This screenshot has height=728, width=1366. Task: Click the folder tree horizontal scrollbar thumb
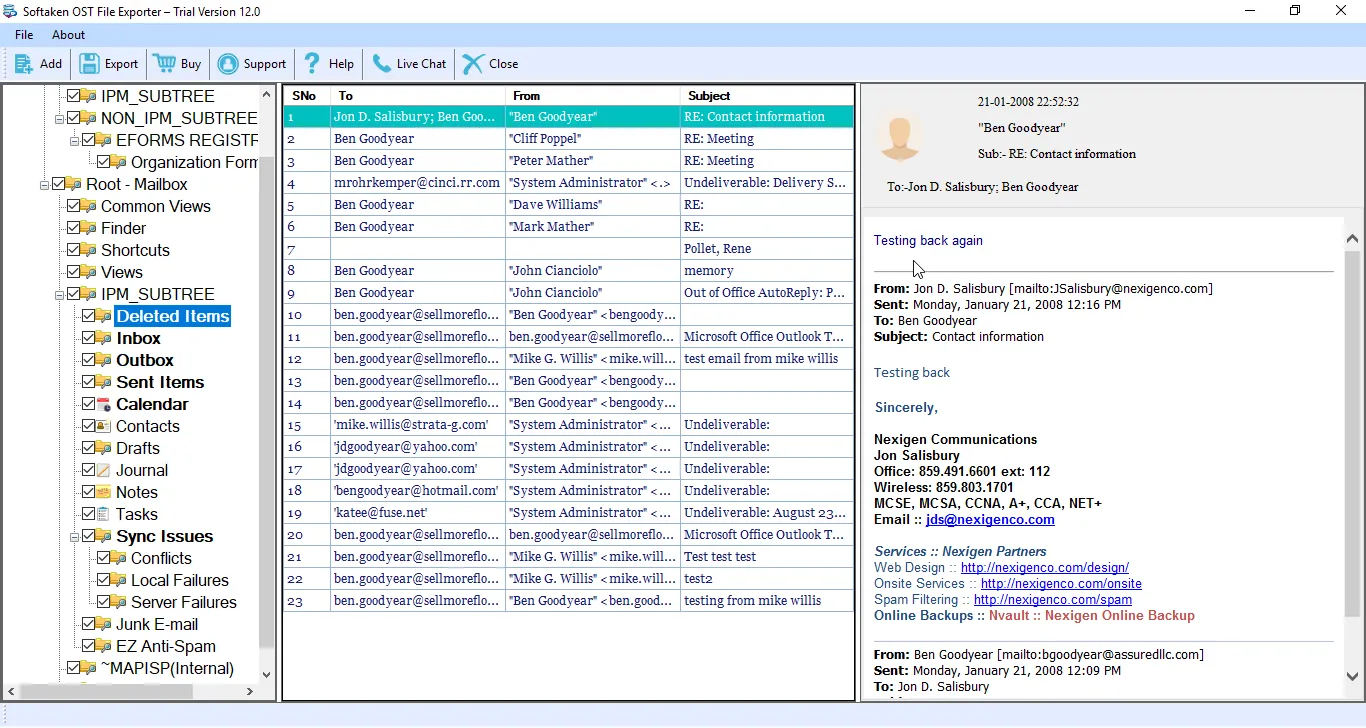[106, 691]
